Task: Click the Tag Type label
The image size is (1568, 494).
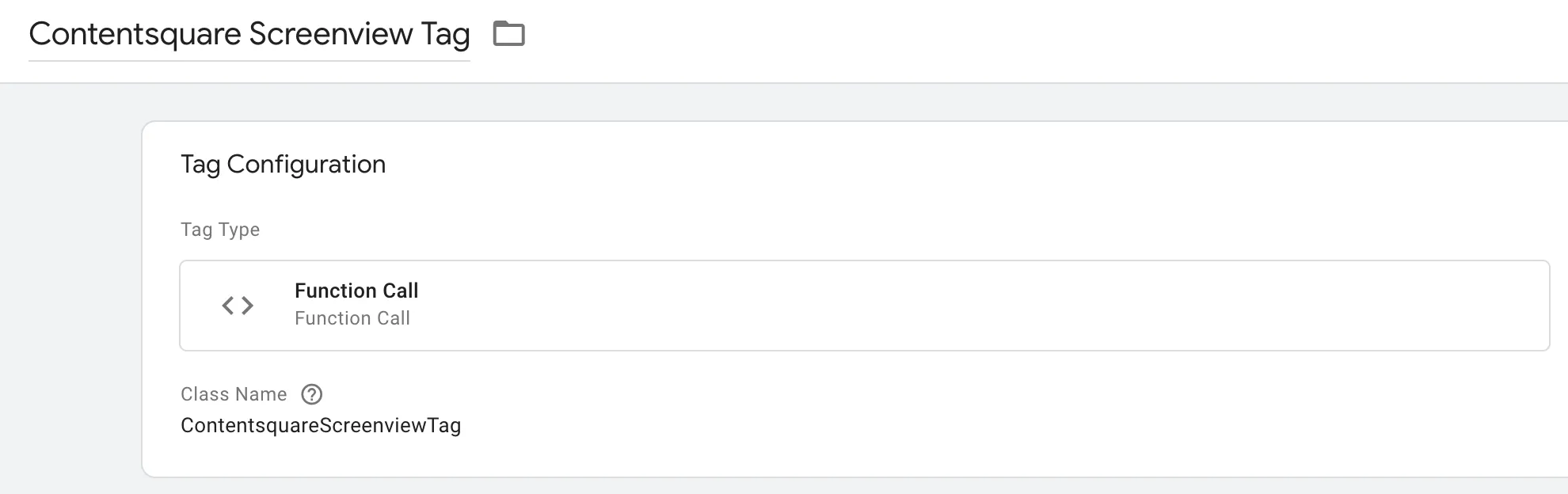Action: [x=220, y=230]
